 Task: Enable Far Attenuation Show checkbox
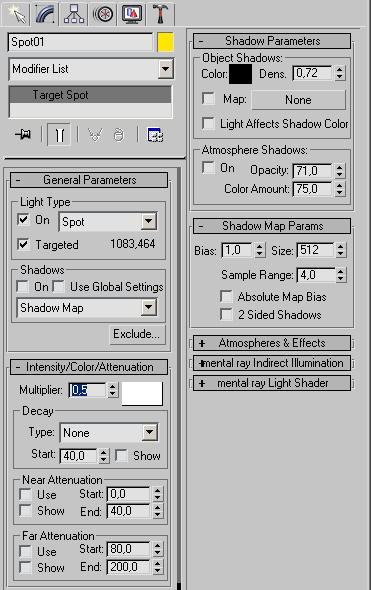[x=25, y=567]
